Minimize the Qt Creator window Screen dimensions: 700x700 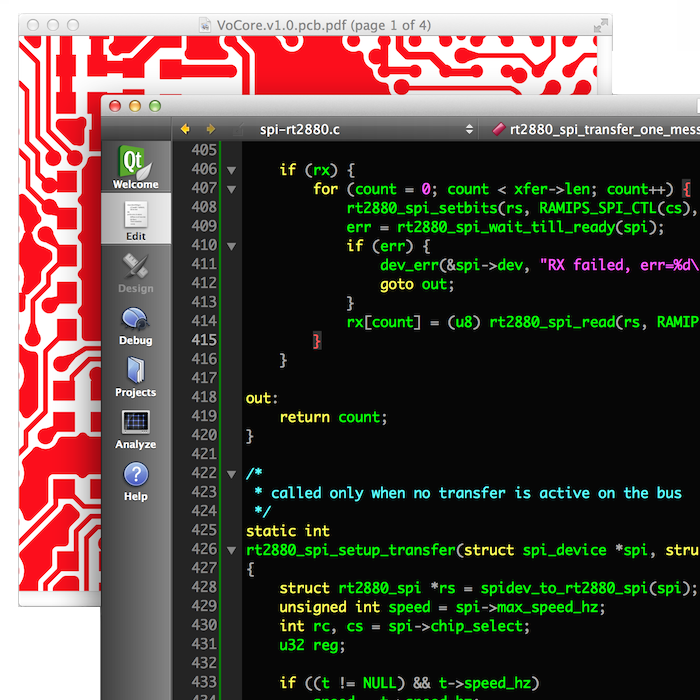[135, 105]
